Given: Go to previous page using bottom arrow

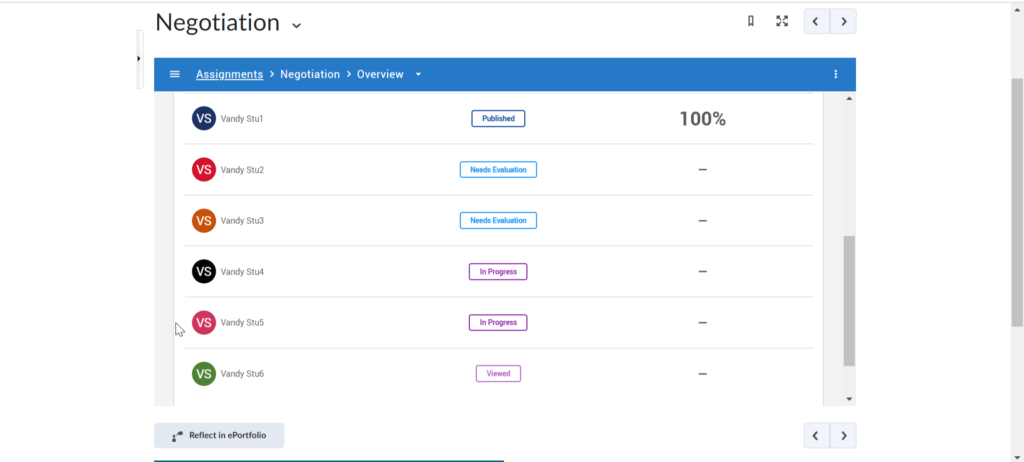Looking at the screenshot, I should point(817,435).
